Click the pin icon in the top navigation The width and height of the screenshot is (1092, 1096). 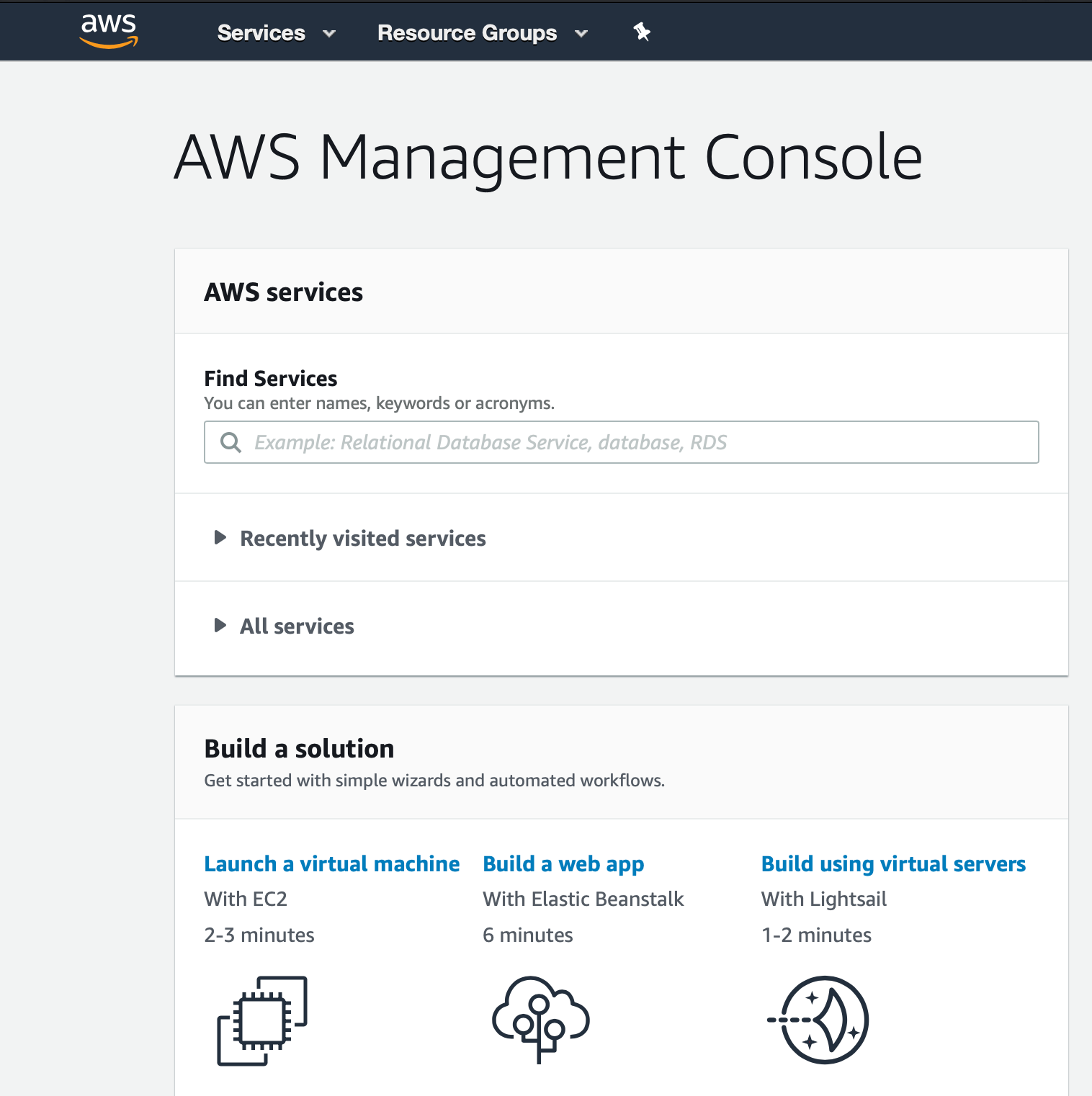coord(640,32)
